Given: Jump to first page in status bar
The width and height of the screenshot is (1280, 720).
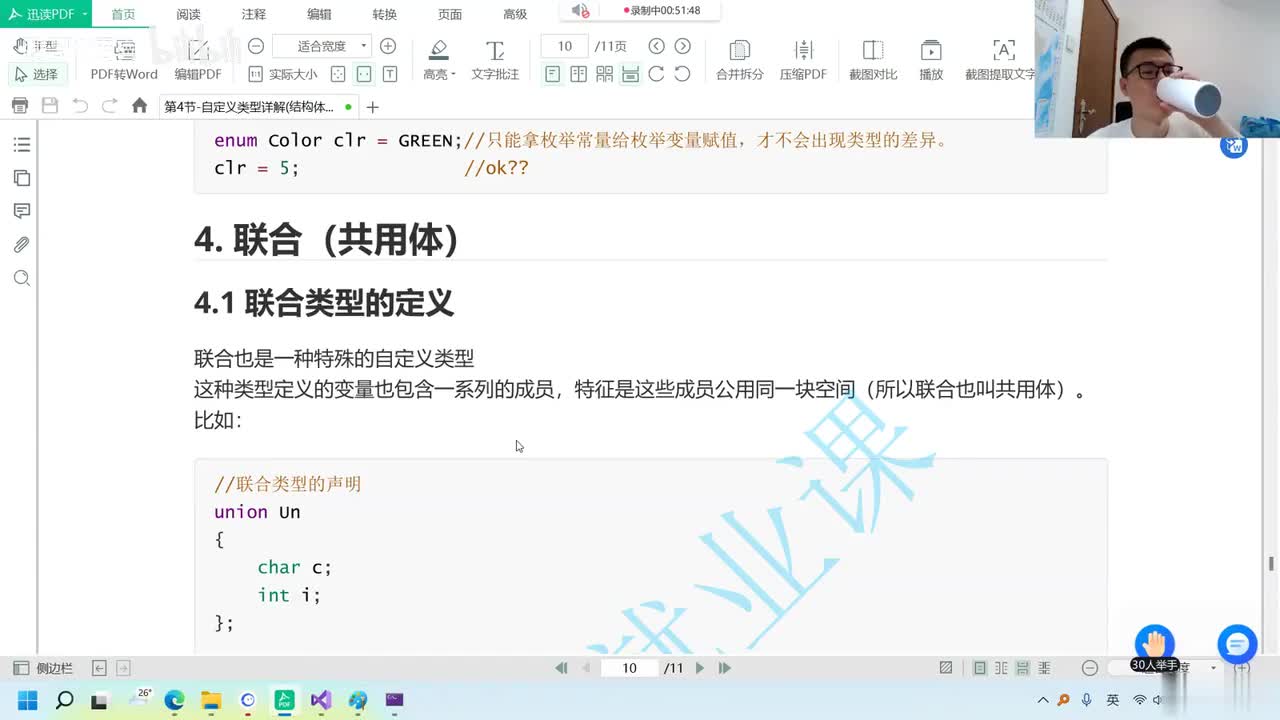Looking at the screenshot, I should click(561, 668).
